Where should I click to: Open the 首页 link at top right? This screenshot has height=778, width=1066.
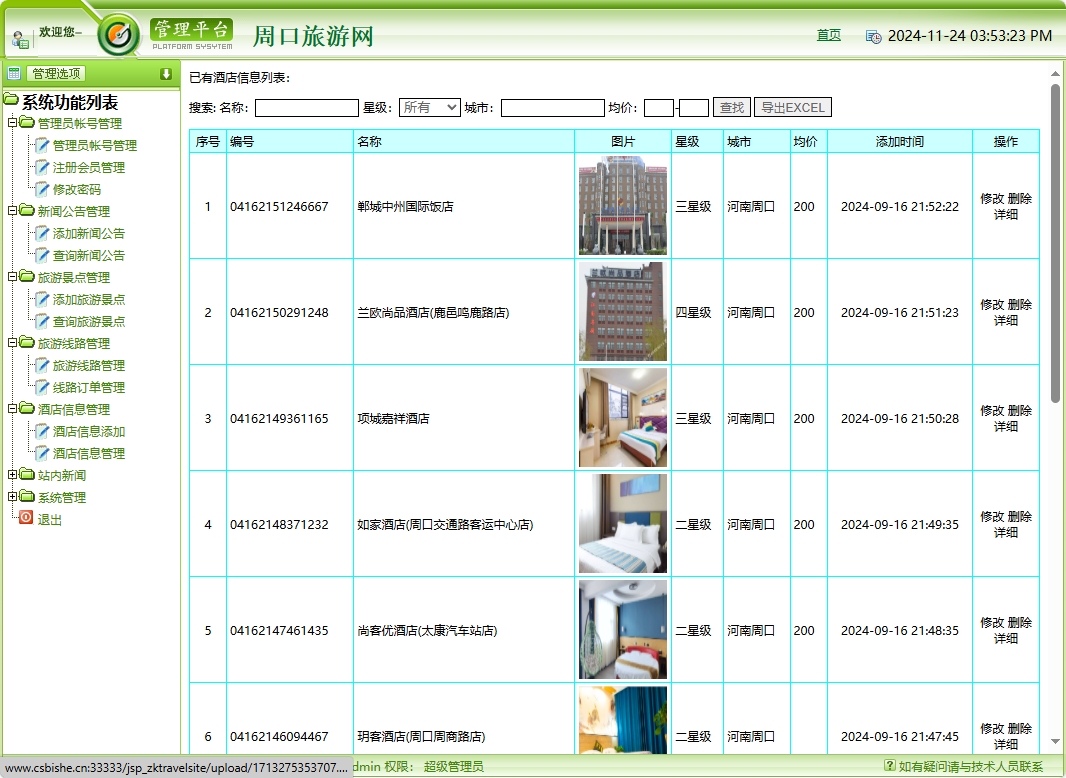[x=828, y=34]
